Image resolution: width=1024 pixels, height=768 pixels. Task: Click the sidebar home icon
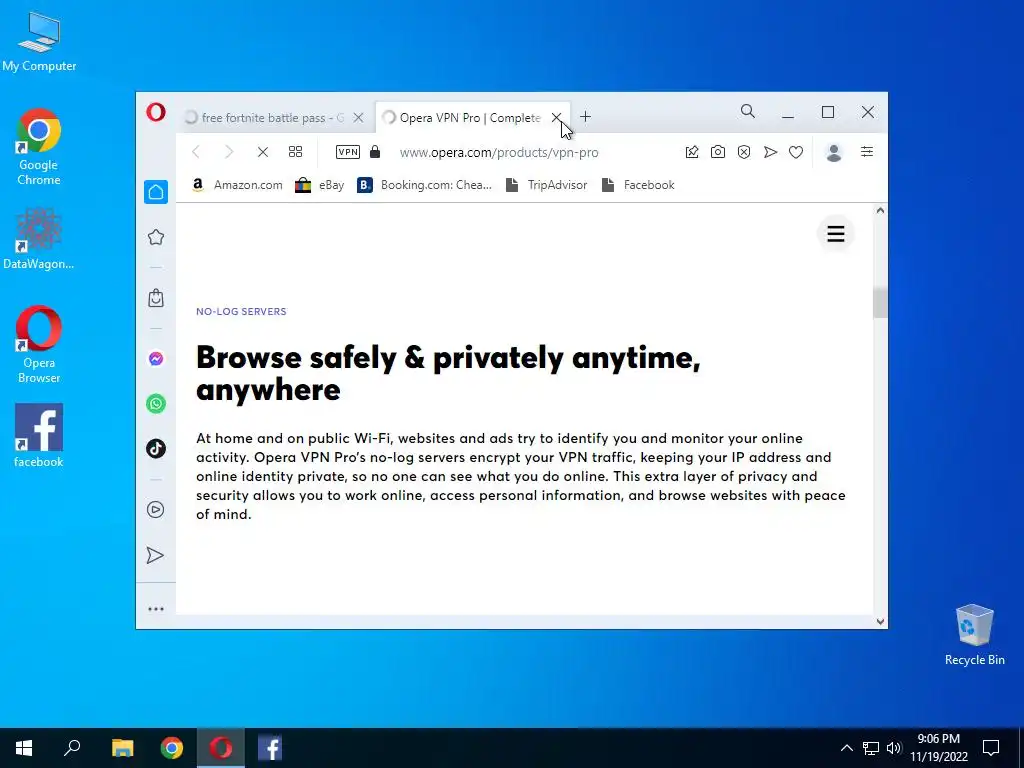pos(155,192)
